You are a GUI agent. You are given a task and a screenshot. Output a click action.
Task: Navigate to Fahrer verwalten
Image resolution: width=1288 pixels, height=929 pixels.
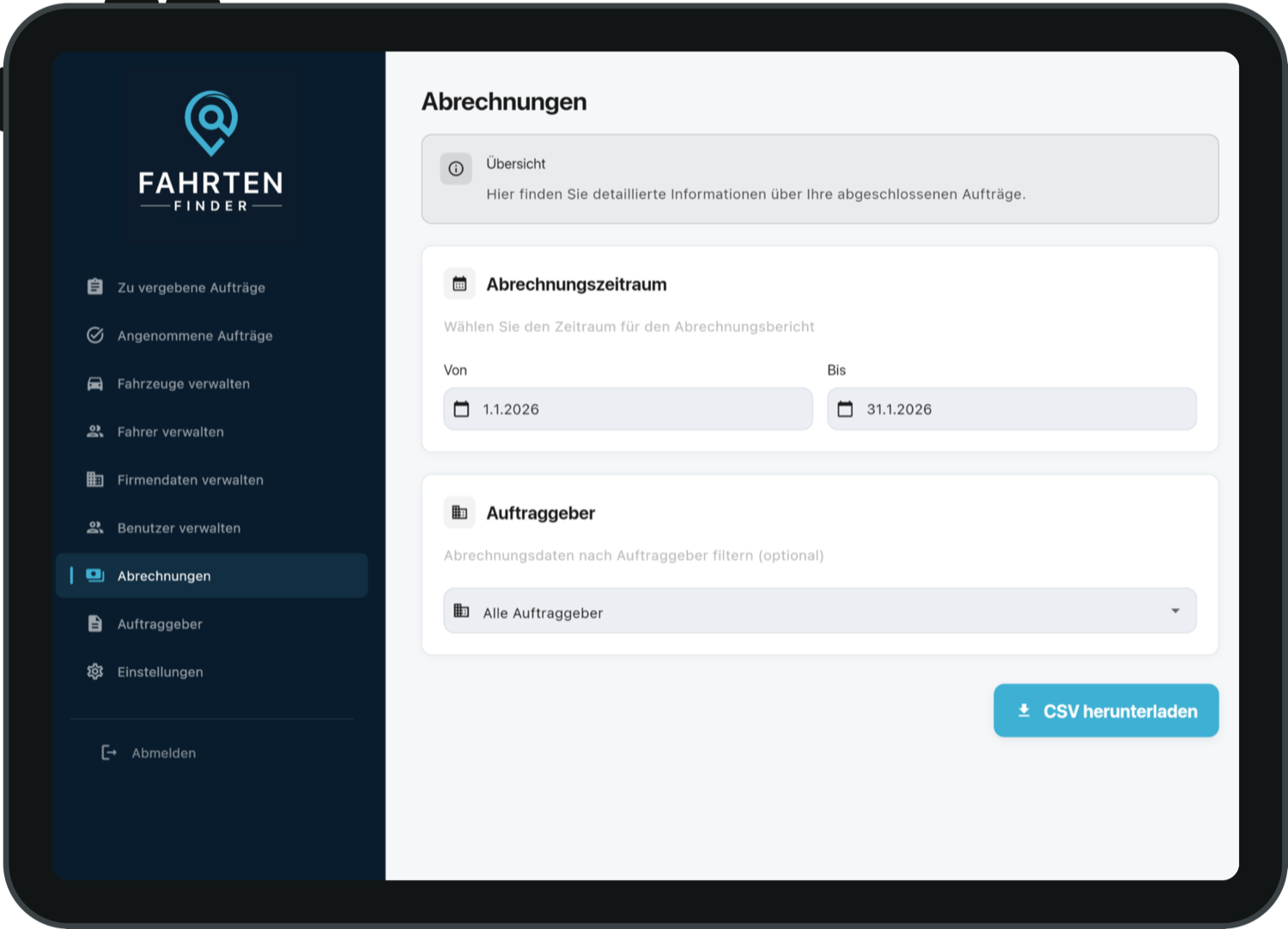pyautogui.click(x=212, y=431)
